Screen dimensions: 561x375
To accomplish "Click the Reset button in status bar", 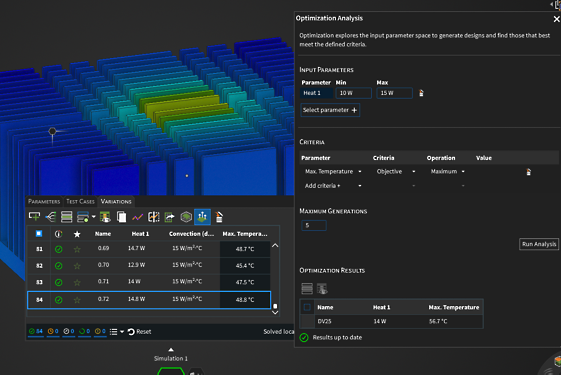I will pyautogui.click(x=140, y=332).
